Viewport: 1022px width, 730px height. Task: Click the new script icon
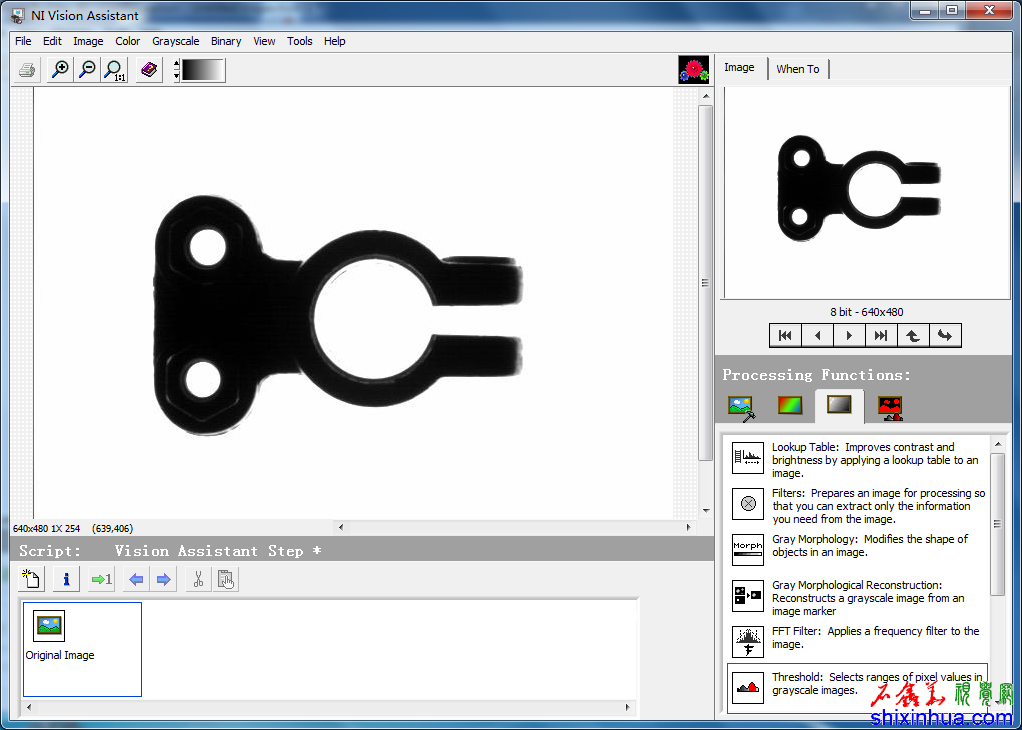pos(32,579)
